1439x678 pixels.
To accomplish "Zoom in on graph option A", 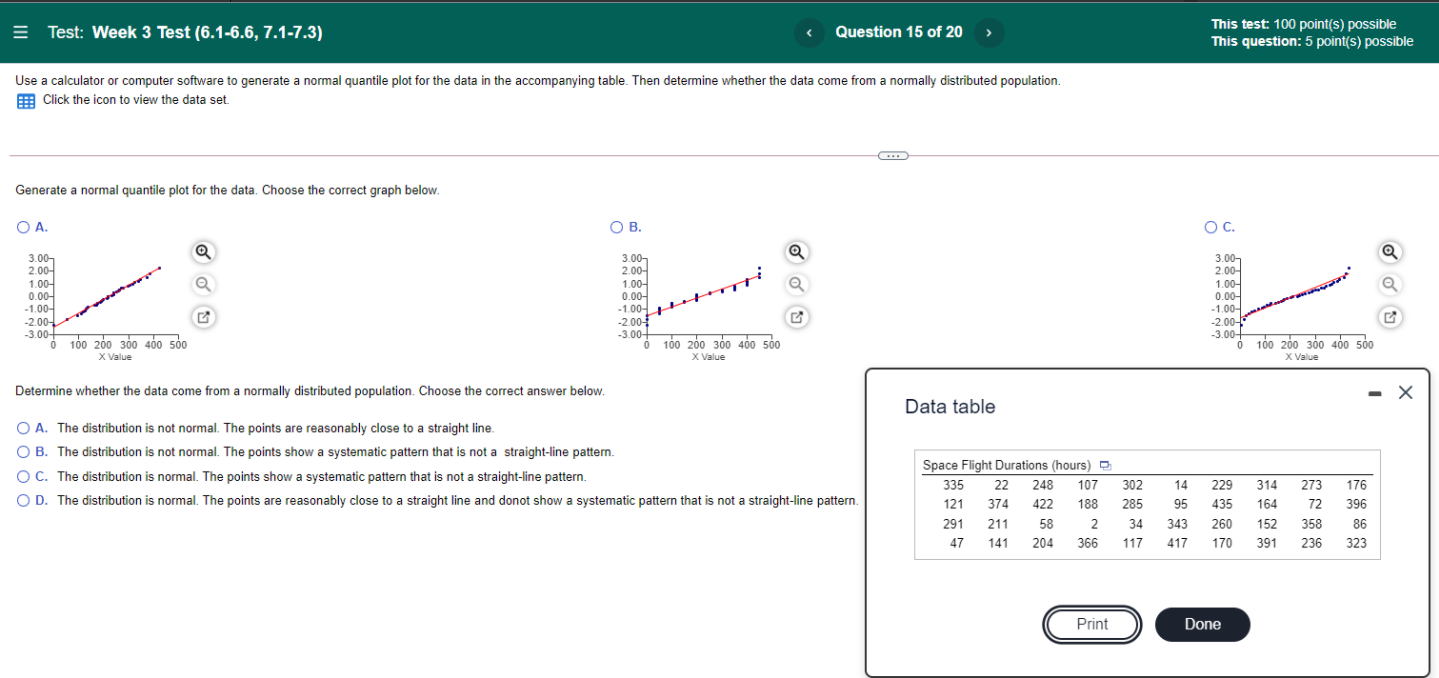I will pyautogui.click(x=203, y=252).
